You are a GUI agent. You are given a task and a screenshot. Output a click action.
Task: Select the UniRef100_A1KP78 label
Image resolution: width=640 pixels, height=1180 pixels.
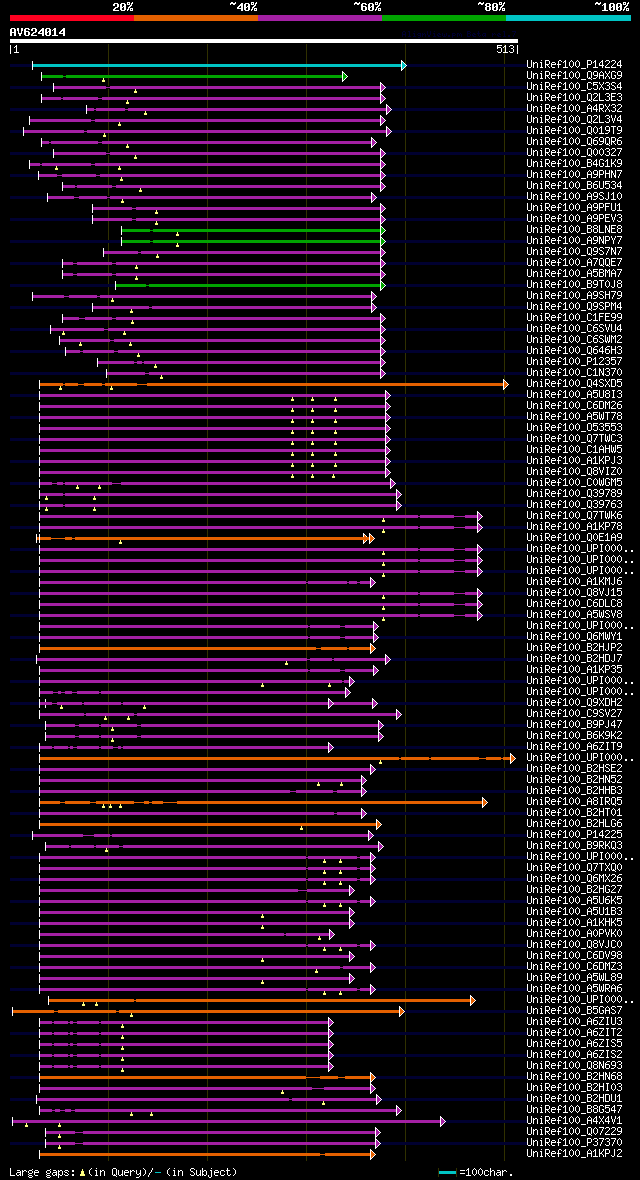pos(574,527)
